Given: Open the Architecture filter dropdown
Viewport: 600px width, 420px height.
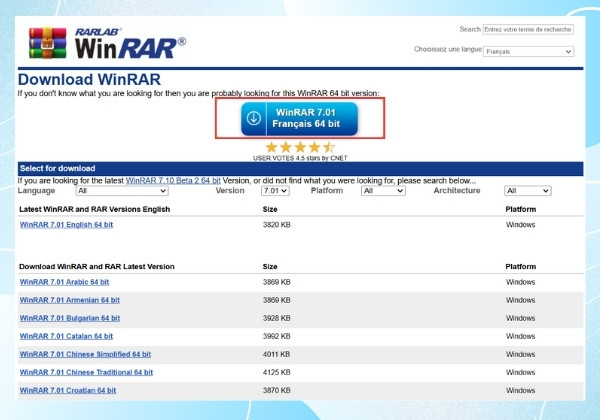Looking at the screenshot, I should coord(528,191).
